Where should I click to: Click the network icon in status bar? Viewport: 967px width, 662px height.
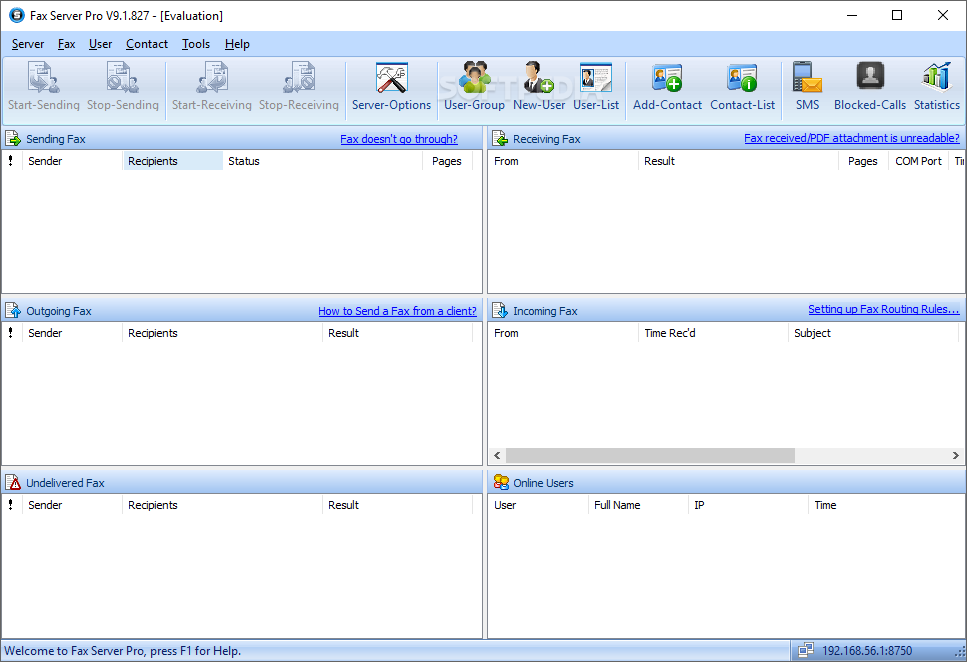click(x=805, y=650)
